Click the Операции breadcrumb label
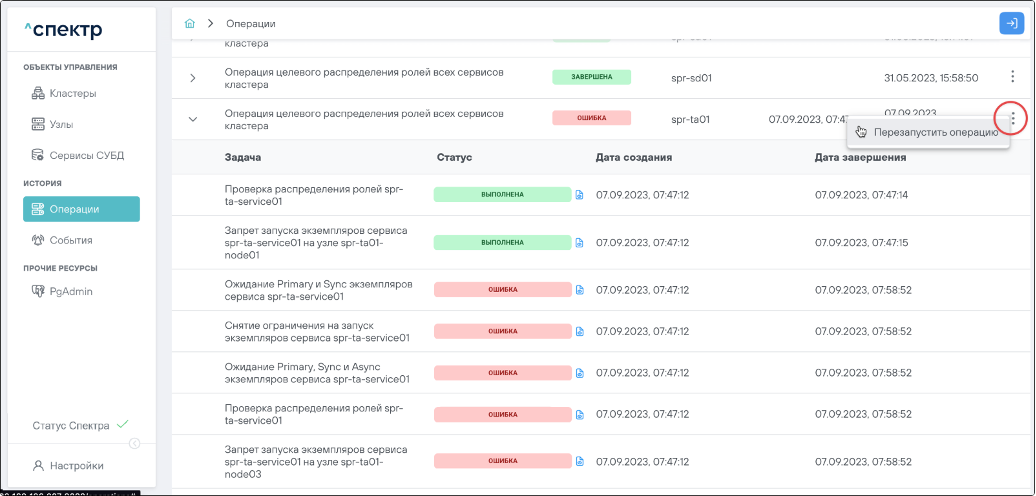The image size is (1036, 496). [250, 23]
